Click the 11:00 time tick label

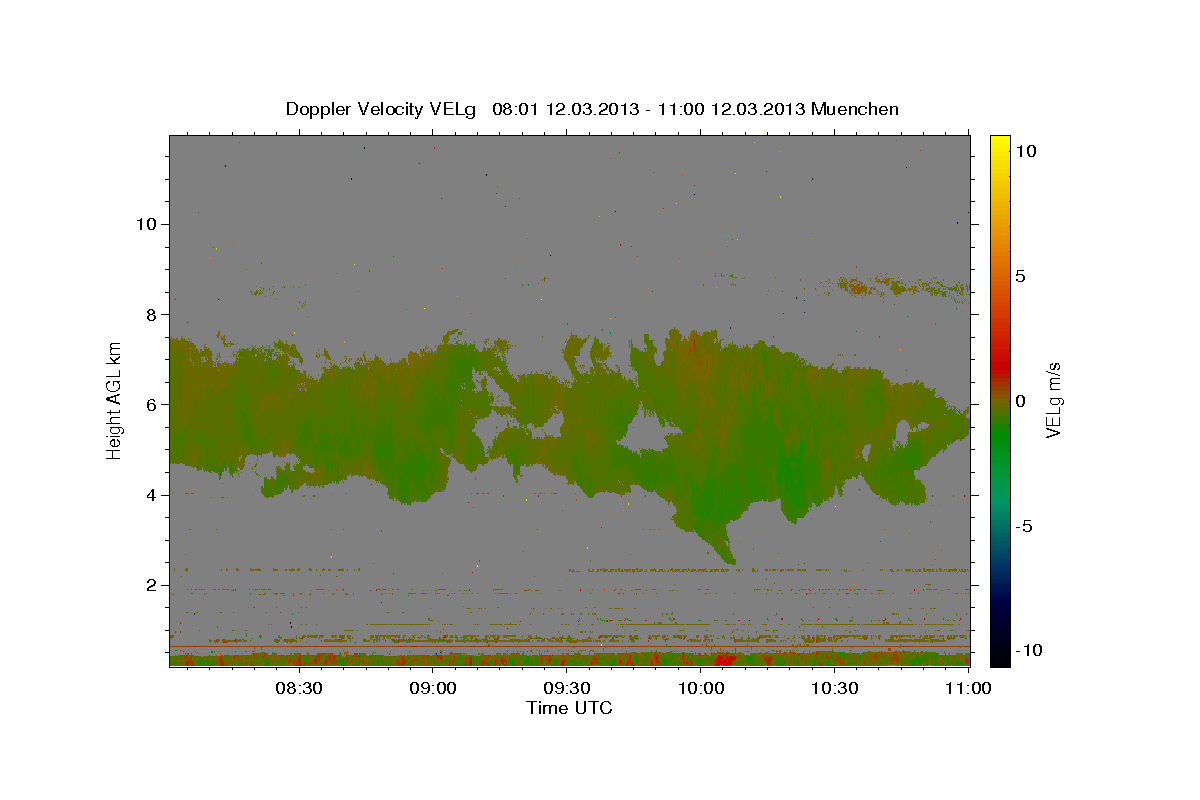[969, 688]
